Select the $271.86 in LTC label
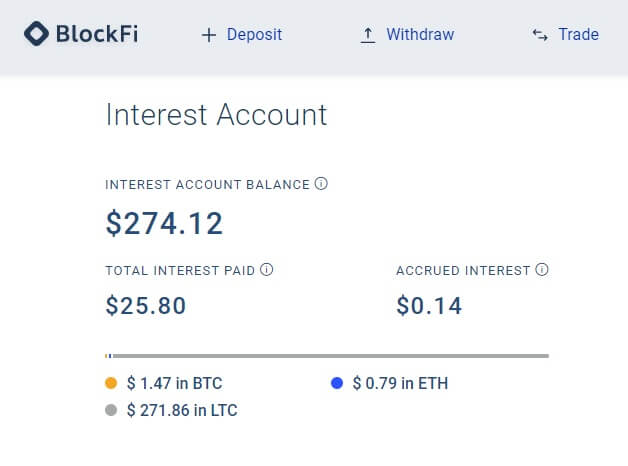Image resolution: width=628 pixels, height=466 pixels. pos(182,410)
